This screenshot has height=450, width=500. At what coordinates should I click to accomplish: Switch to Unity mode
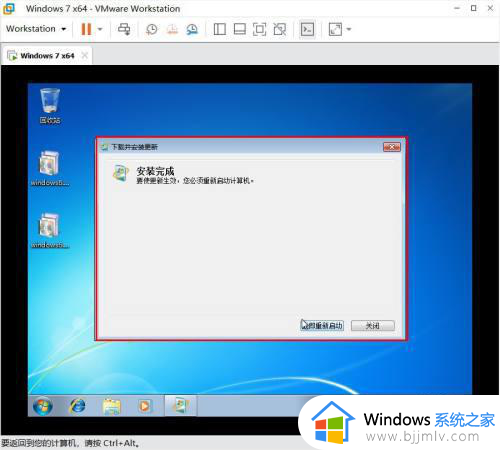[x=280, y=29]
